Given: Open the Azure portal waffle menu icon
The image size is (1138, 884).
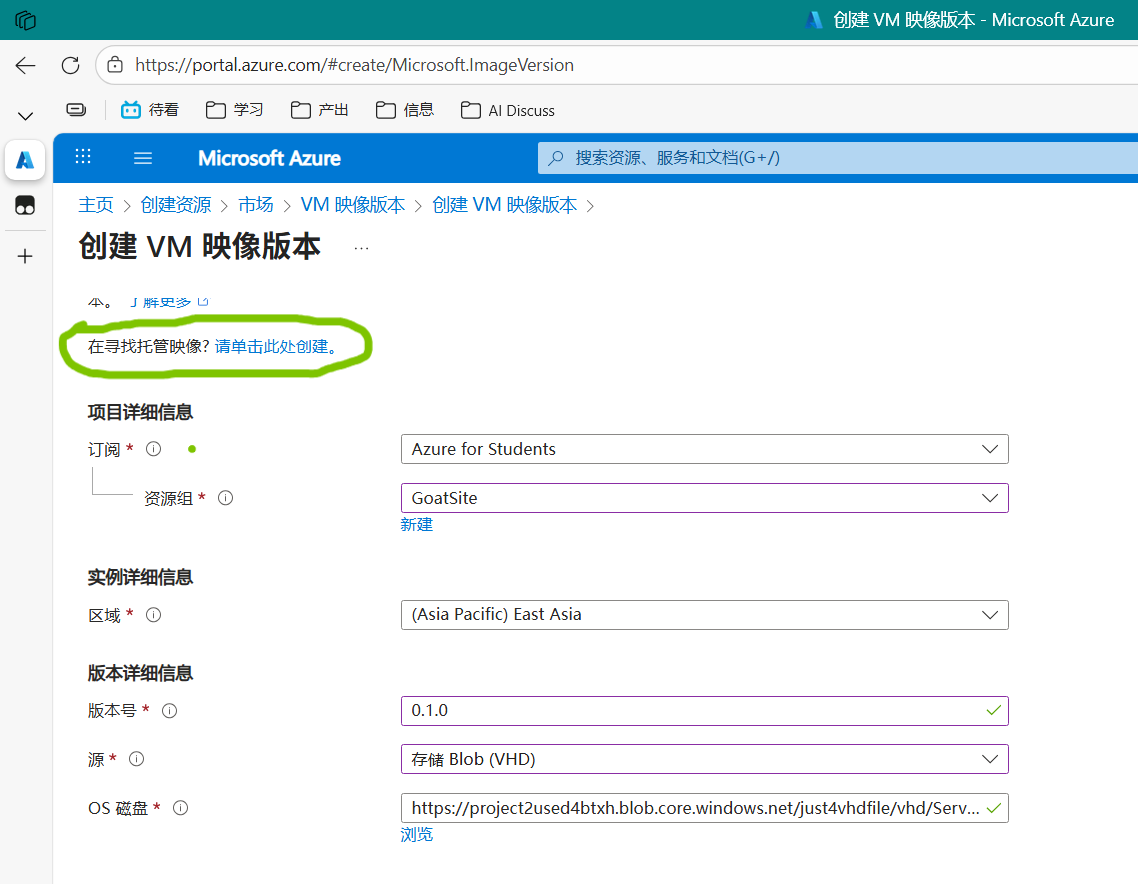Looking at the screenshot, I should 83,157.
